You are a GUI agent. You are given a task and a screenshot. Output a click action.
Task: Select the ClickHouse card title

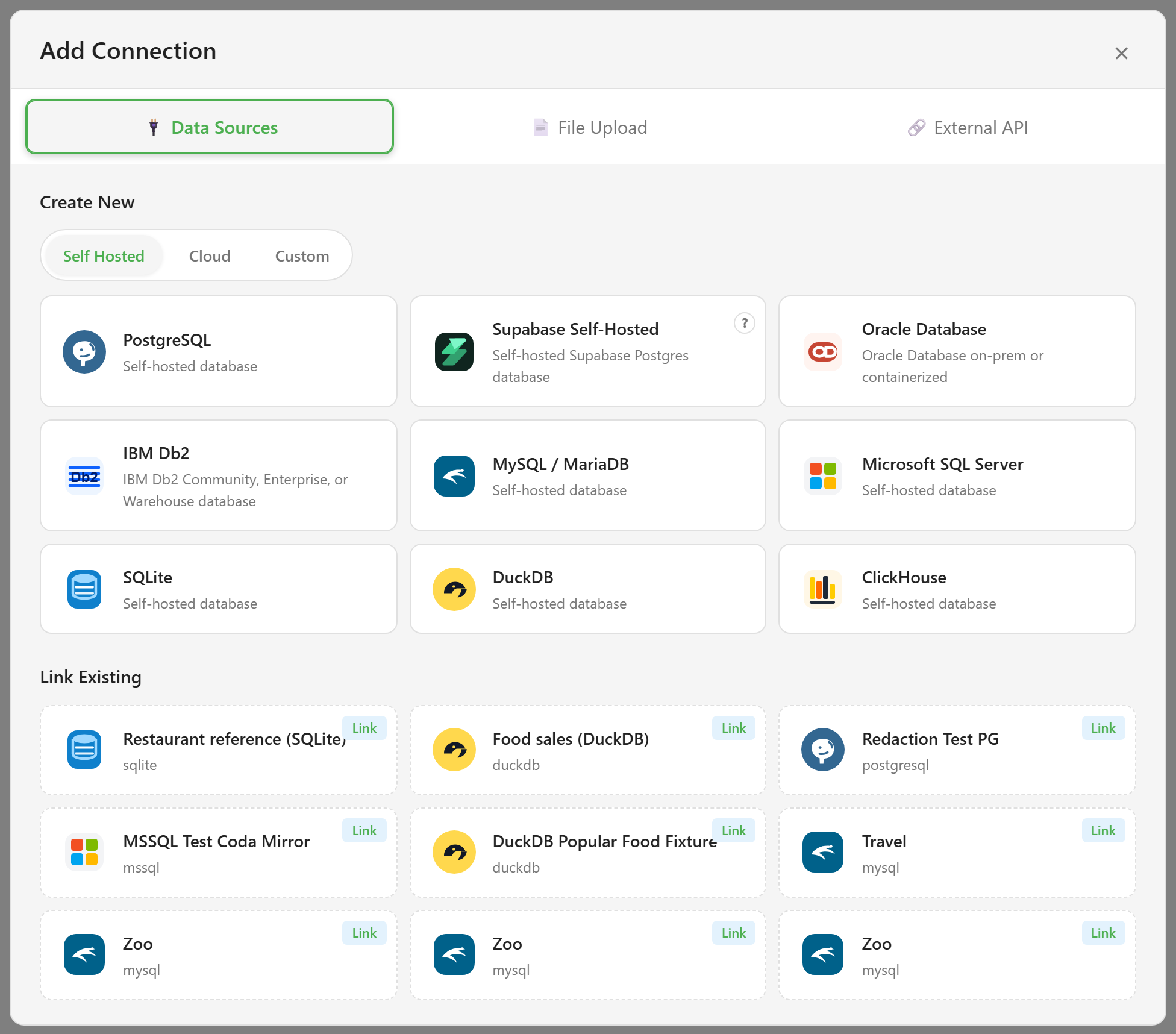(x=904, y=578)
